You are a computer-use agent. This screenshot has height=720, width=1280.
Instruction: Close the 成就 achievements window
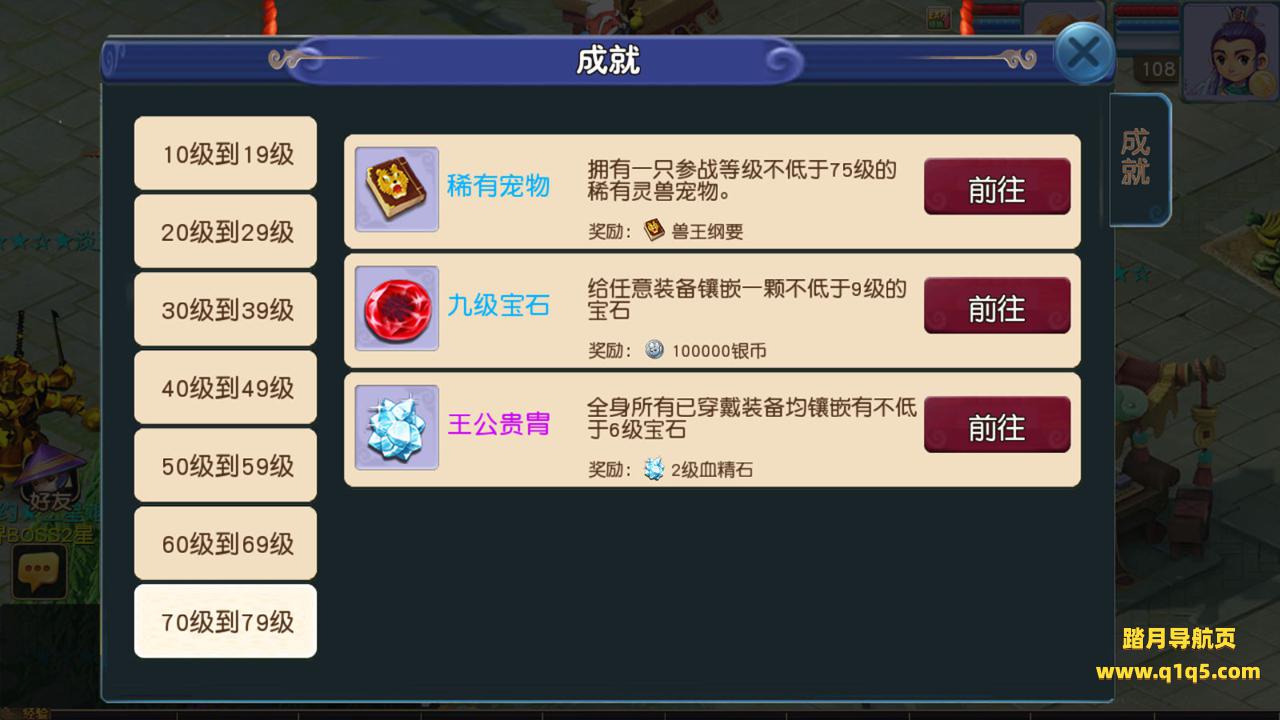click(1084, 52)
